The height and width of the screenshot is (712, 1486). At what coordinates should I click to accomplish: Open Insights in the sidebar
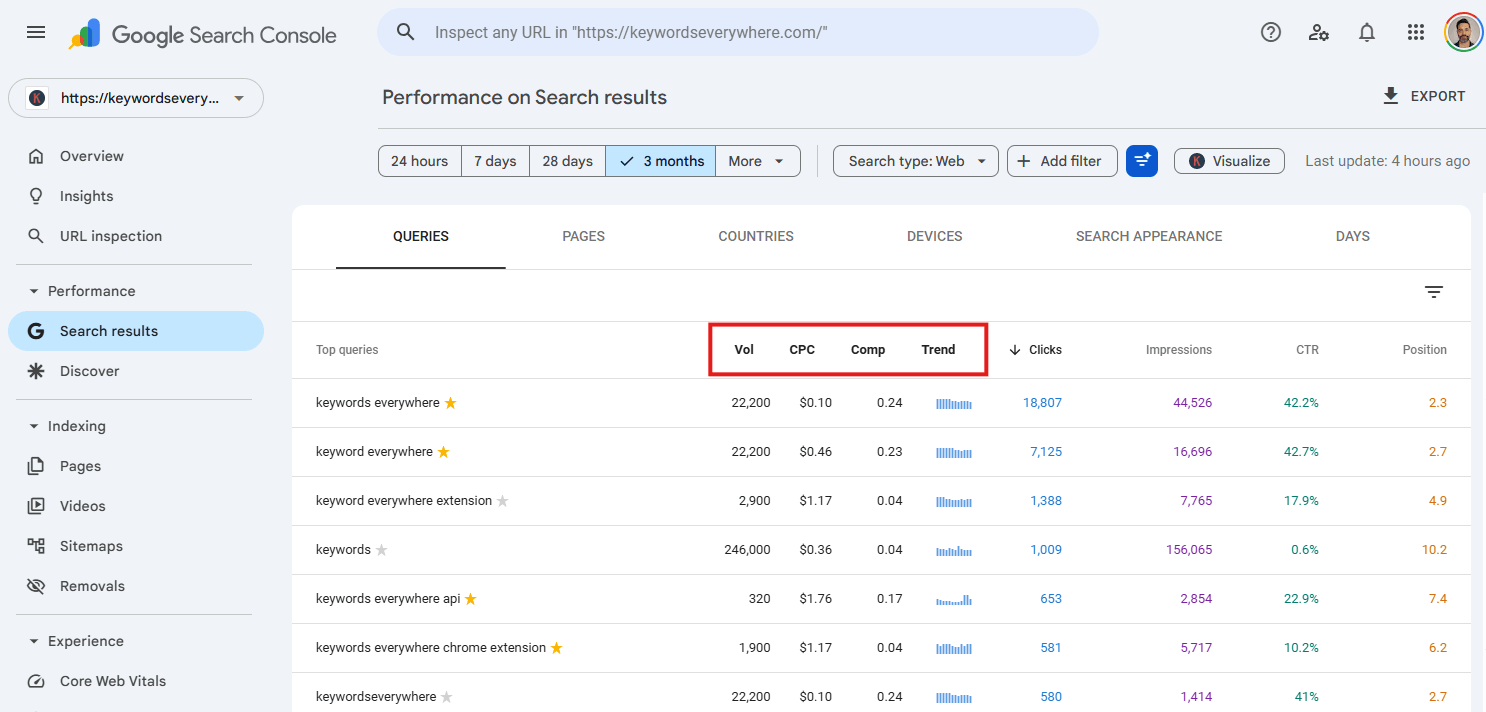coord(136,196)
